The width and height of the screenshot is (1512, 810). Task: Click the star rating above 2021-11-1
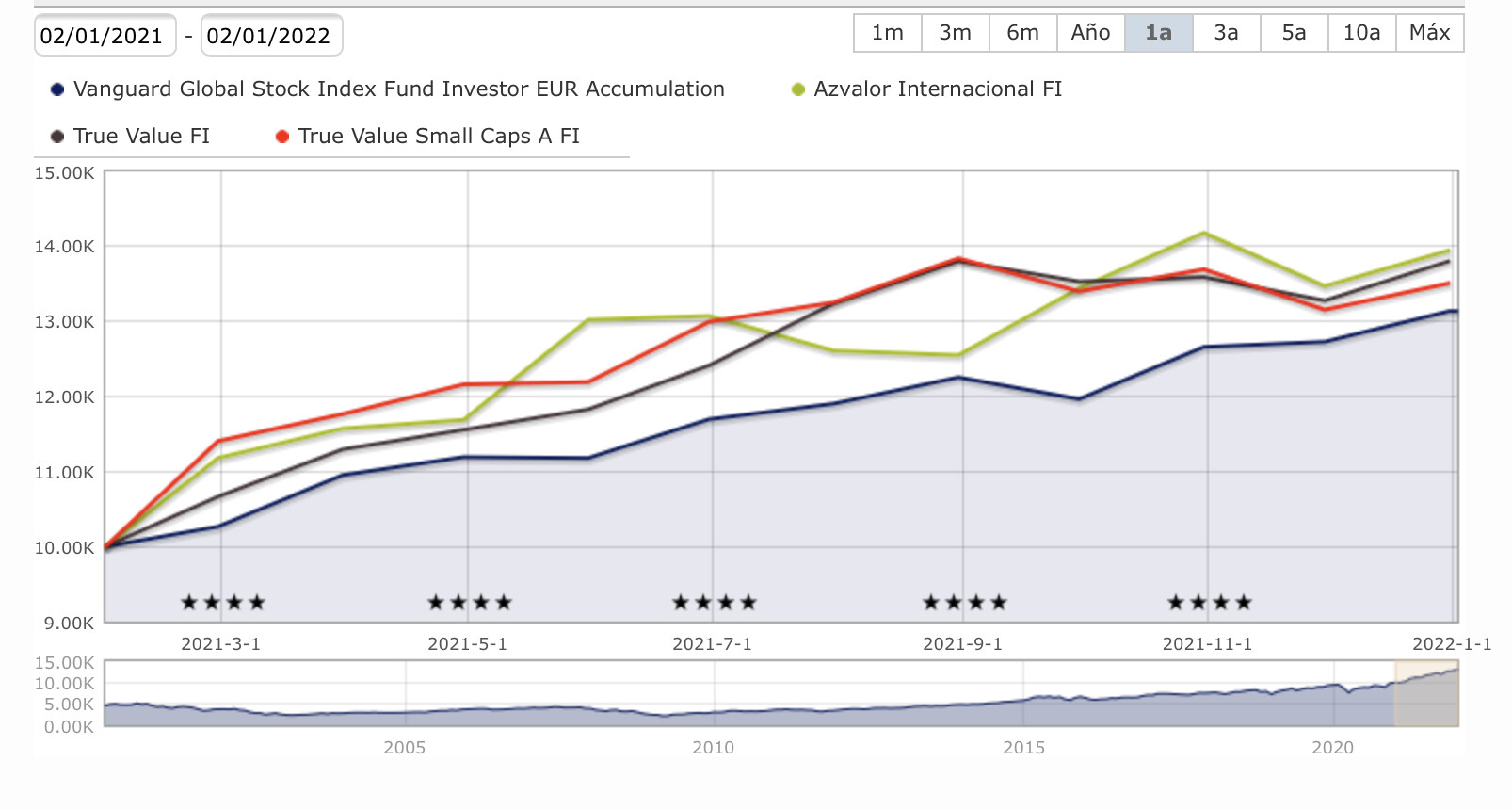tap(1210, 602)
